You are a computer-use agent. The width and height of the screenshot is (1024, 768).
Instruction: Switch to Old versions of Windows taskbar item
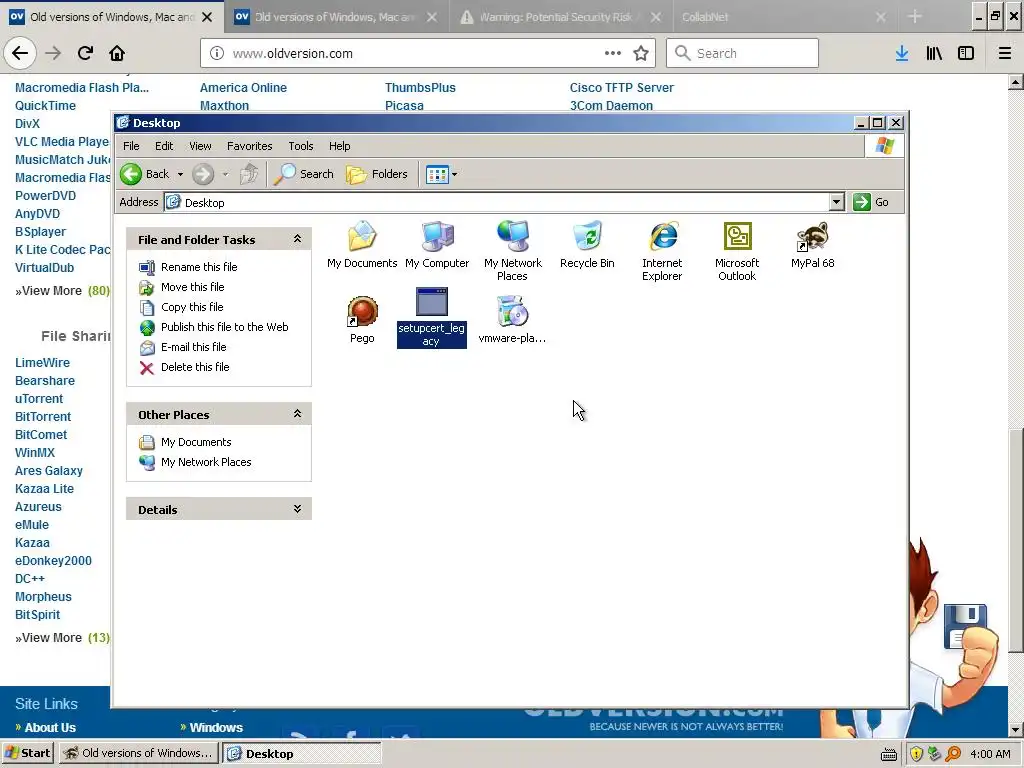tap(139, 753)
